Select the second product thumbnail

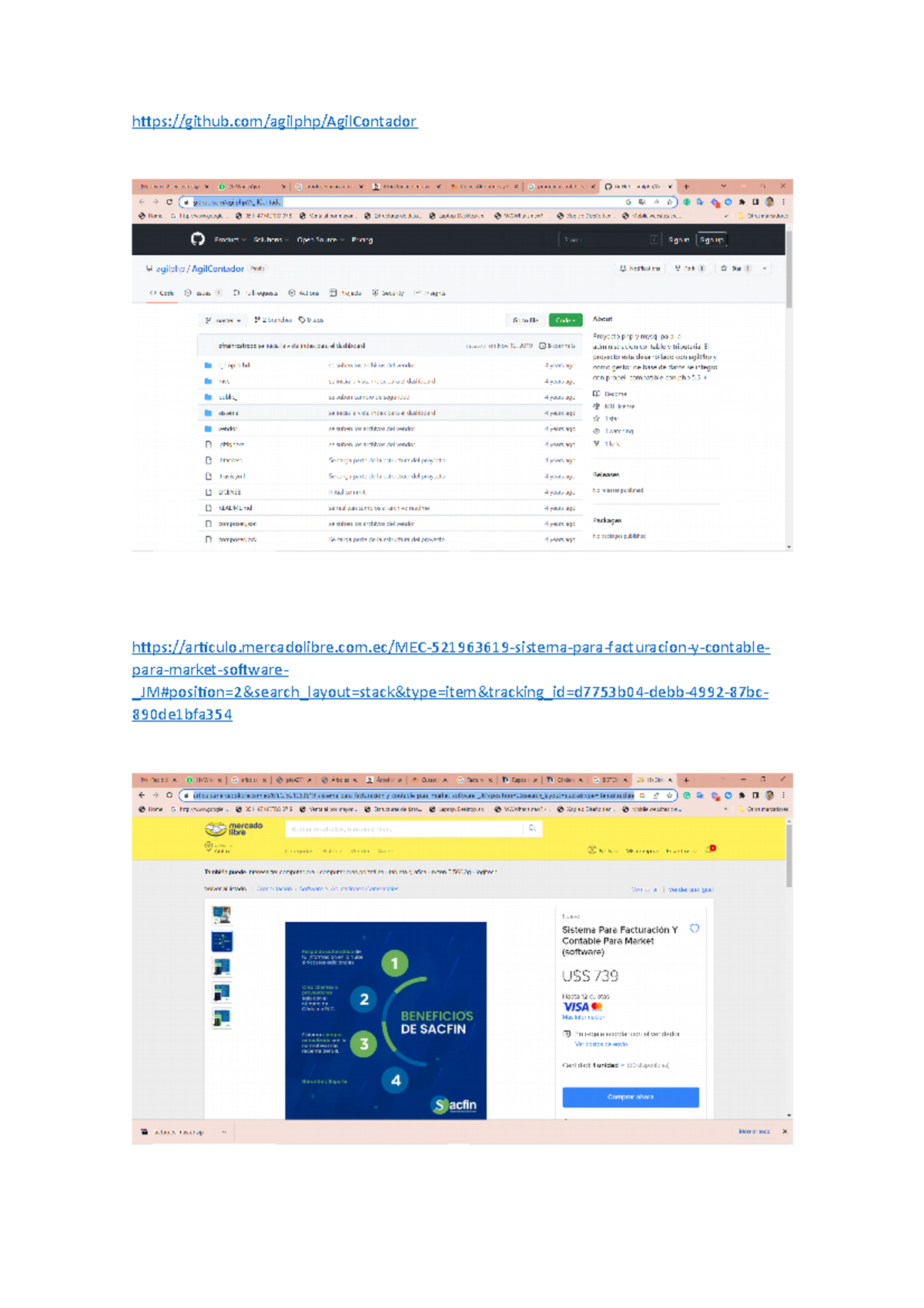(x=222, y=941)
